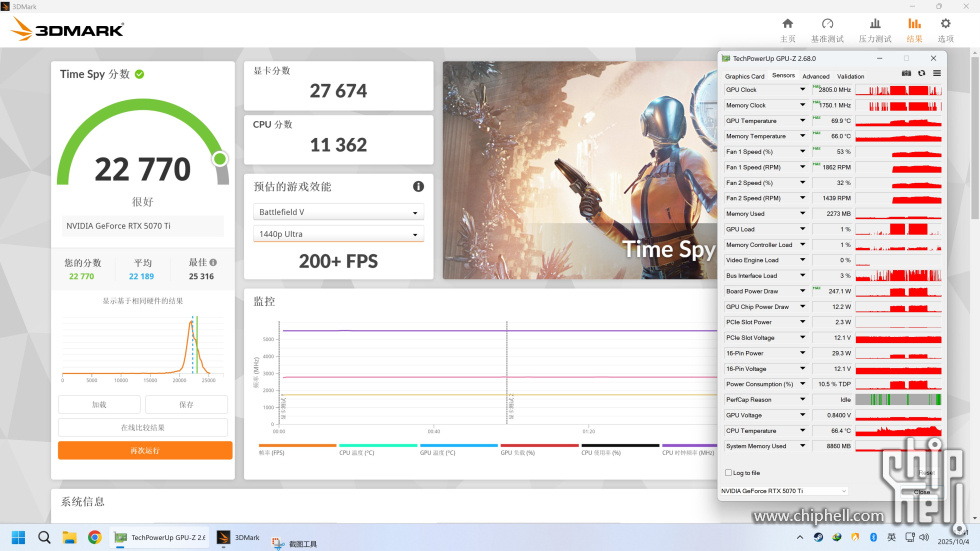Click the taskbar date and time
980x551 pixels.
[x=954, y=537]
